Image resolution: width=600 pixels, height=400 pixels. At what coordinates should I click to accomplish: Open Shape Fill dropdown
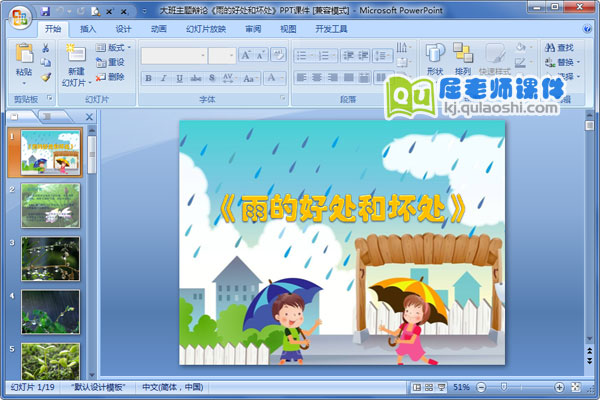[x=523, y=47]
